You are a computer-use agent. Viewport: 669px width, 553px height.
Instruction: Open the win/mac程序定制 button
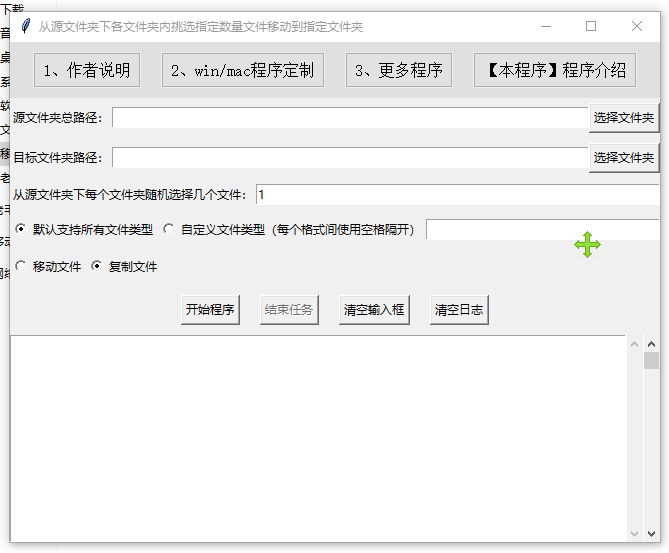click(x=242, y=70)
